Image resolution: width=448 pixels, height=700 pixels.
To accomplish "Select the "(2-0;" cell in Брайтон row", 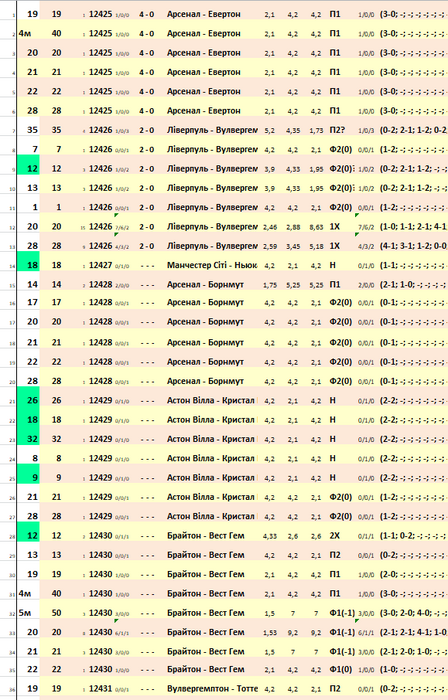I will [x=413, y=574].
